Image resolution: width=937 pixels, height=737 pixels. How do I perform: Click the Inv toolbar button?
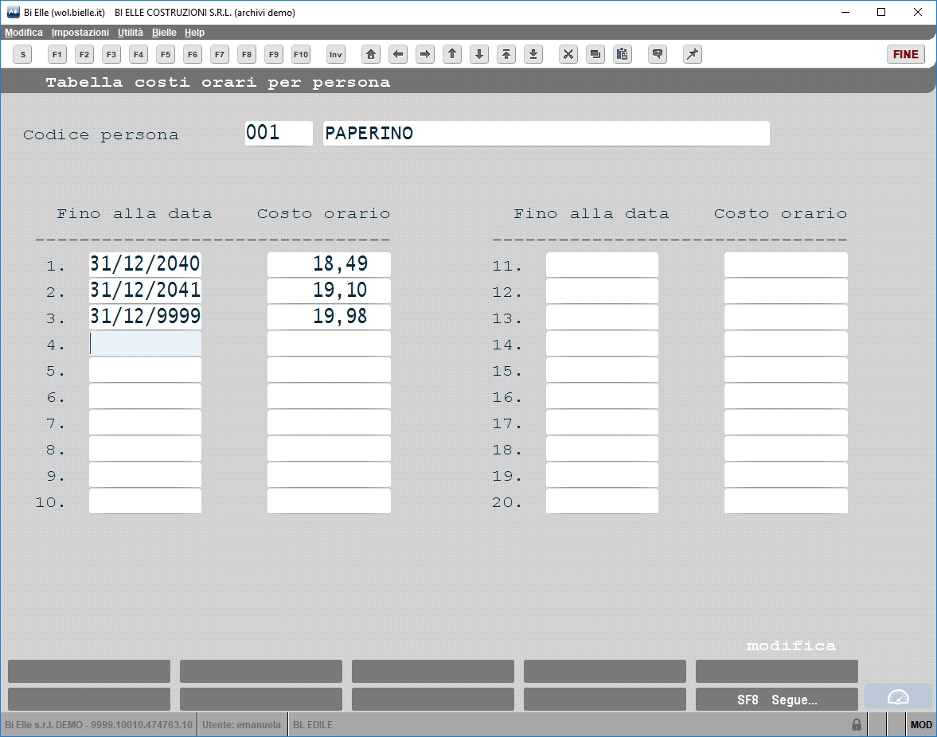336,54
